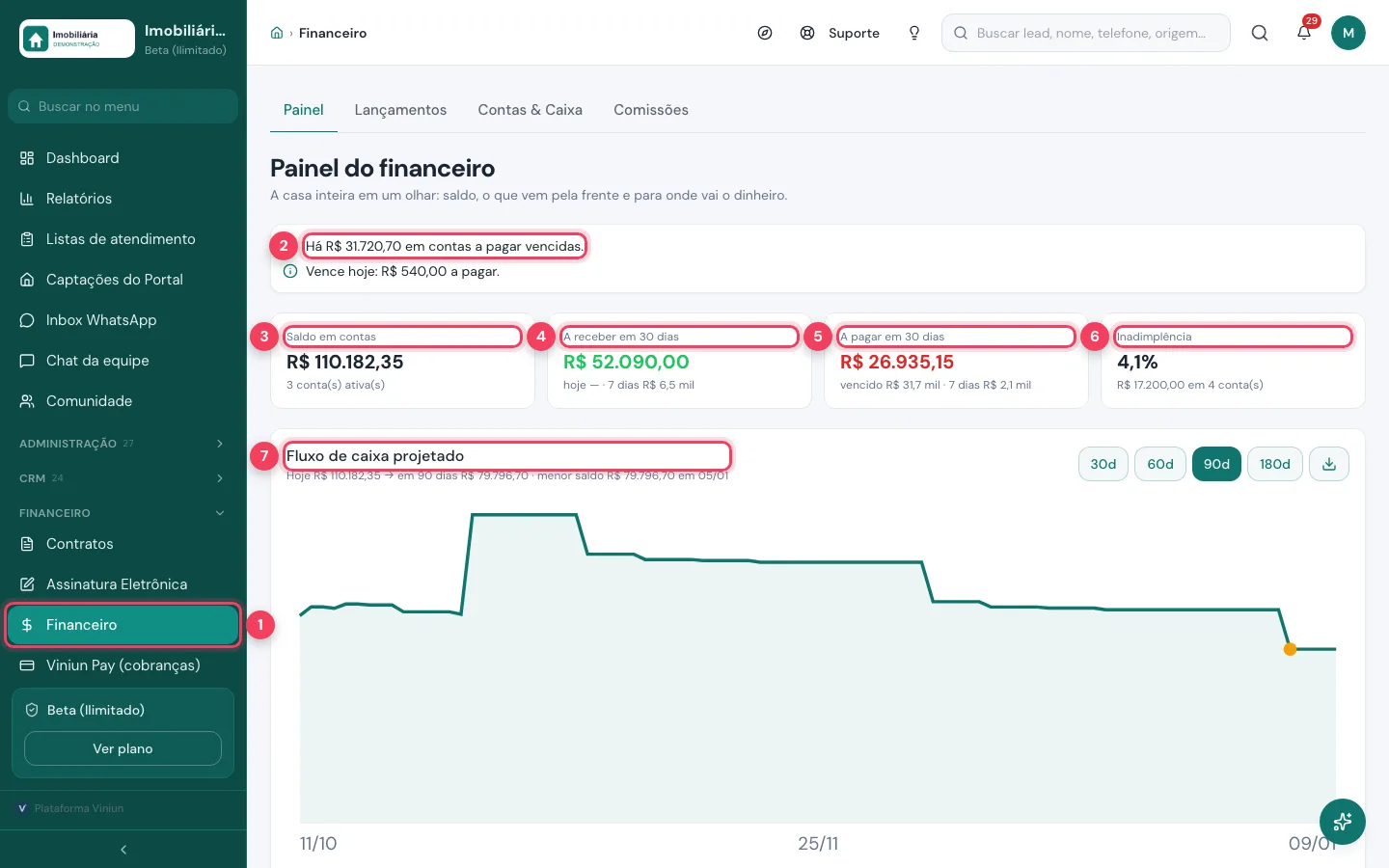
Task: Open Captações do Portal
Action: click(123, 280)
